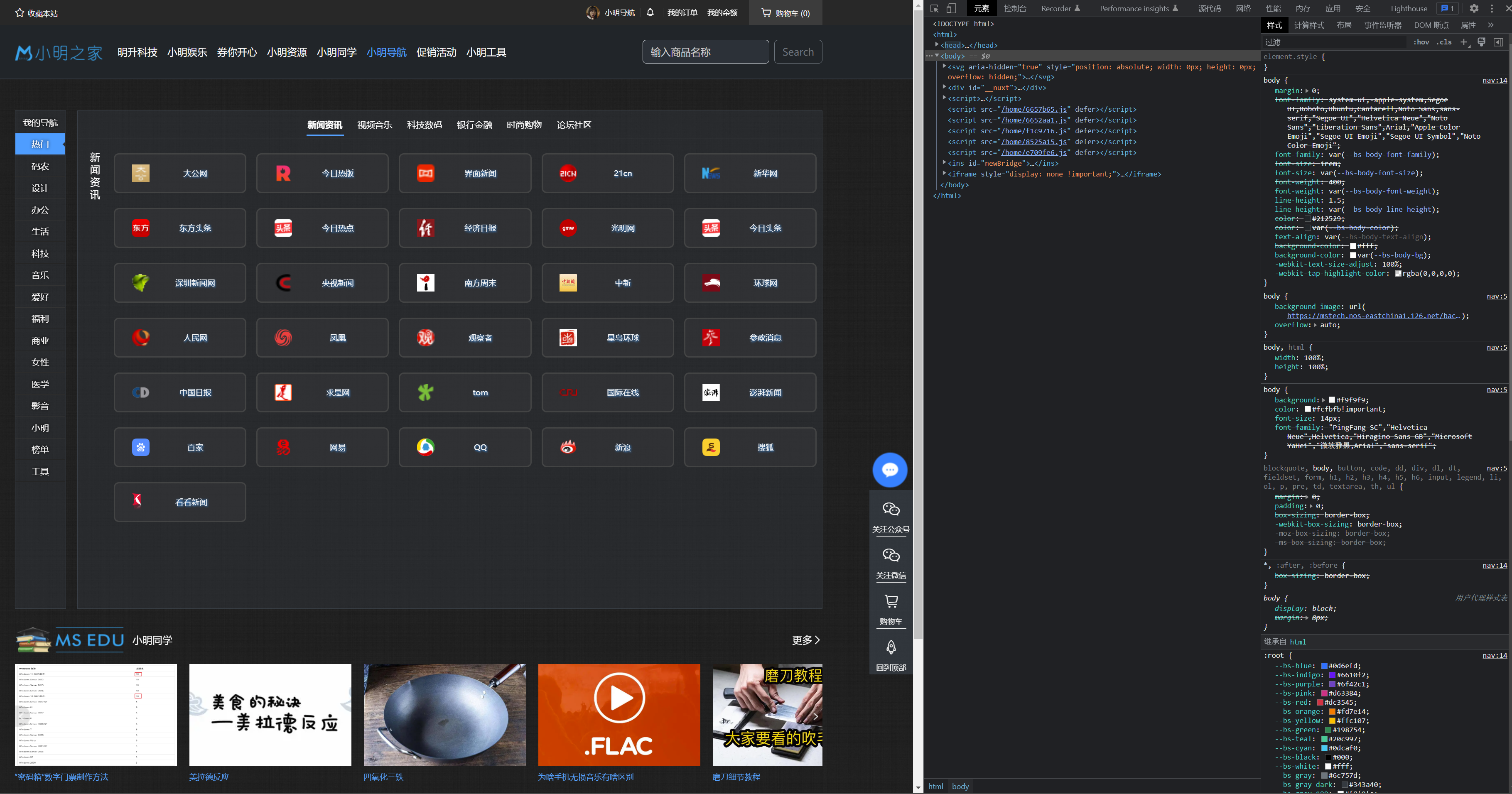The height and width of the screenshot is (794, 1512).
Task: Open the Lighthouse tab
Action: 1409,8
